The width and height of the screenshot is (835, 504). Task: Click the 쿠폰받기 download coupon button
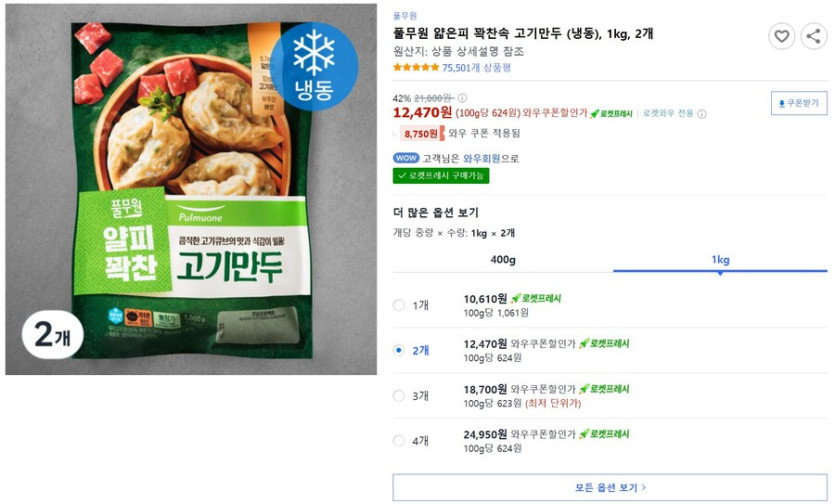(x=798, y=103)
